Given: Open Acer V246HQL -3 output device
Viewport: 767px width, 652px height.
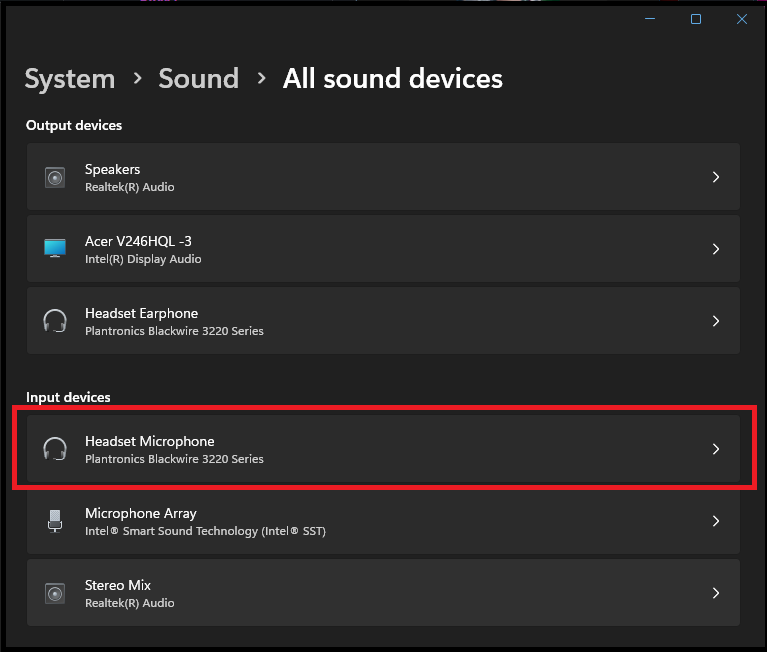Looking at the screenshot, I should (x=383, y=249).
